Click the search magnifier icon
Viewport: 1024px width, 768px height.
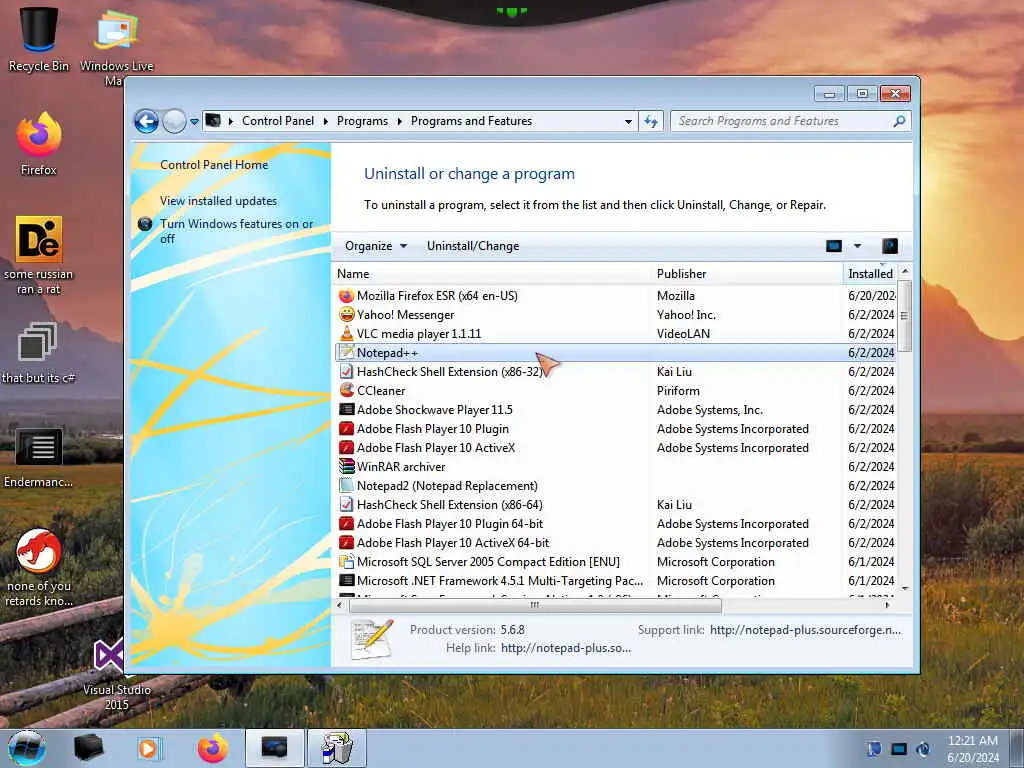[x=899, y=121]
